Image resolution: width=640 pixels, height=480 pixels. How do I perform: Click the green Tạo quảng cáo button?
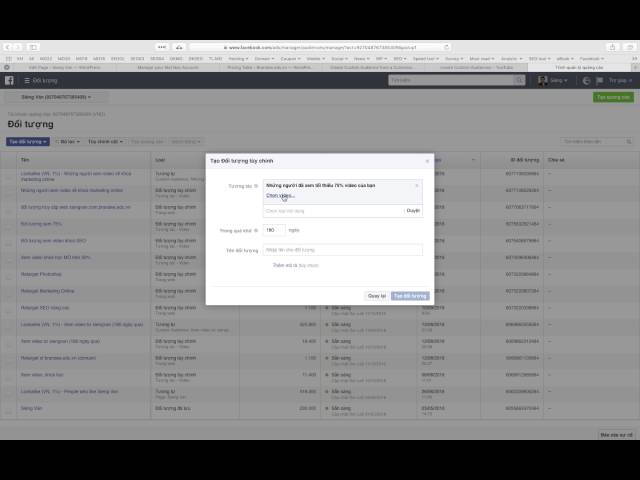coord(613,97)
